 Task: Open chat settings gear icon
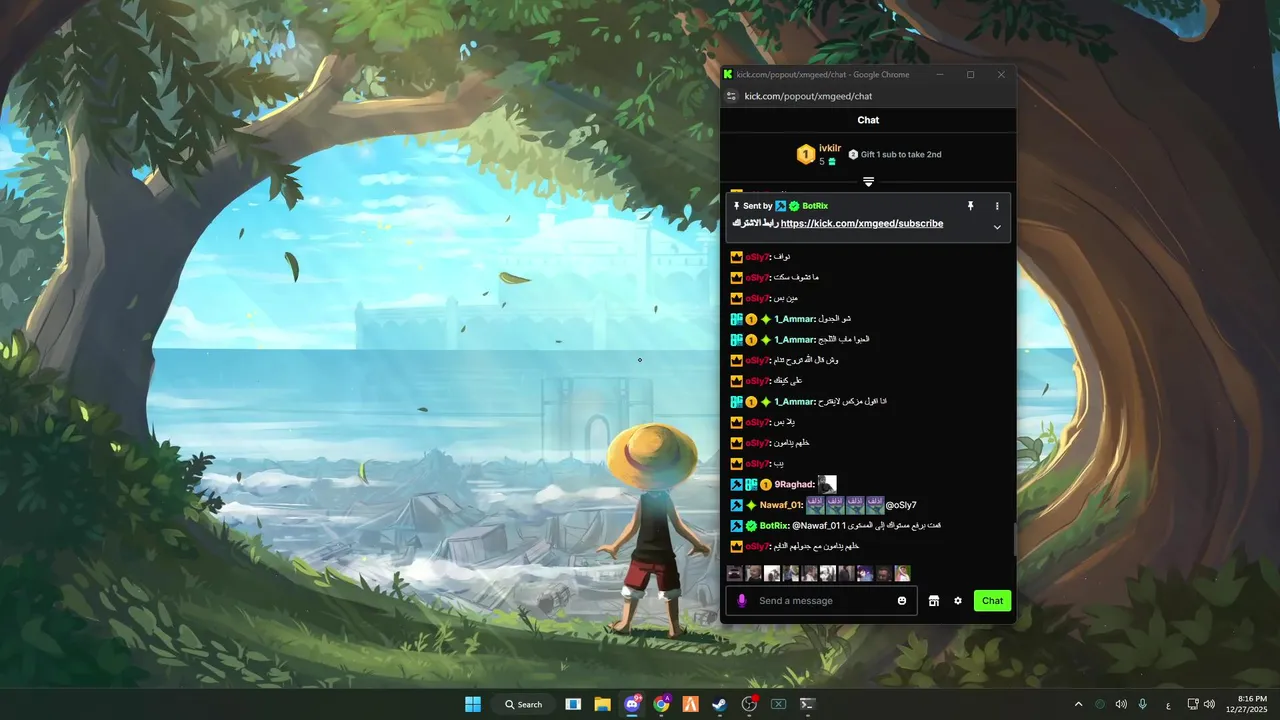click(958, 601)
